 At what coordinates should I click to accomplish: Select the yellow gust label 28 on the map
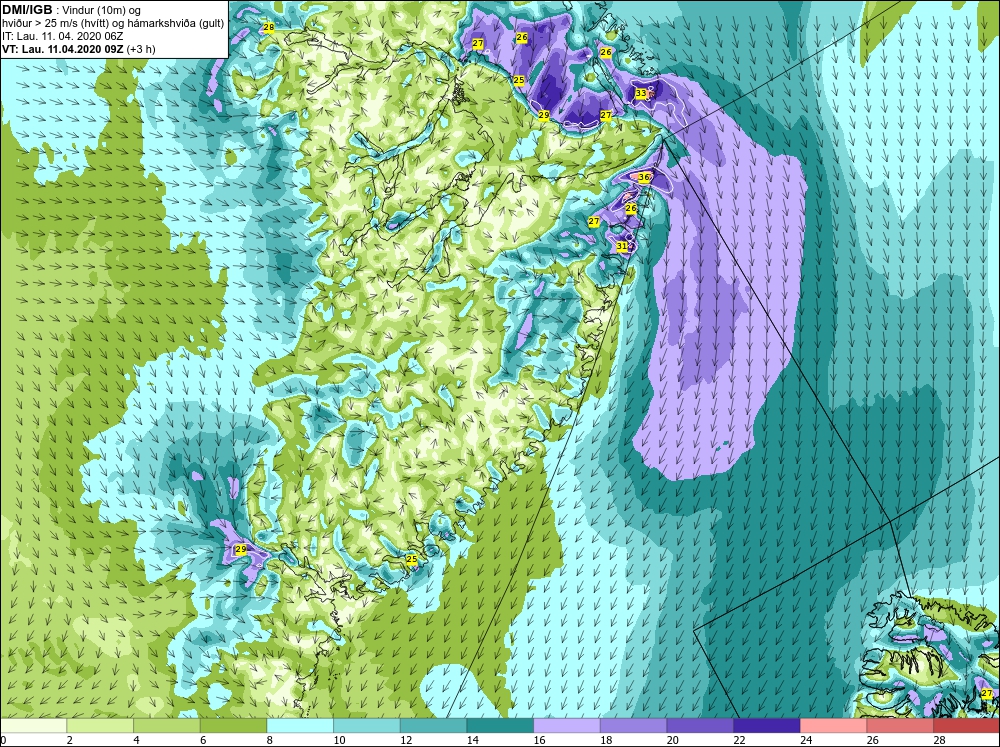[268, 27]
